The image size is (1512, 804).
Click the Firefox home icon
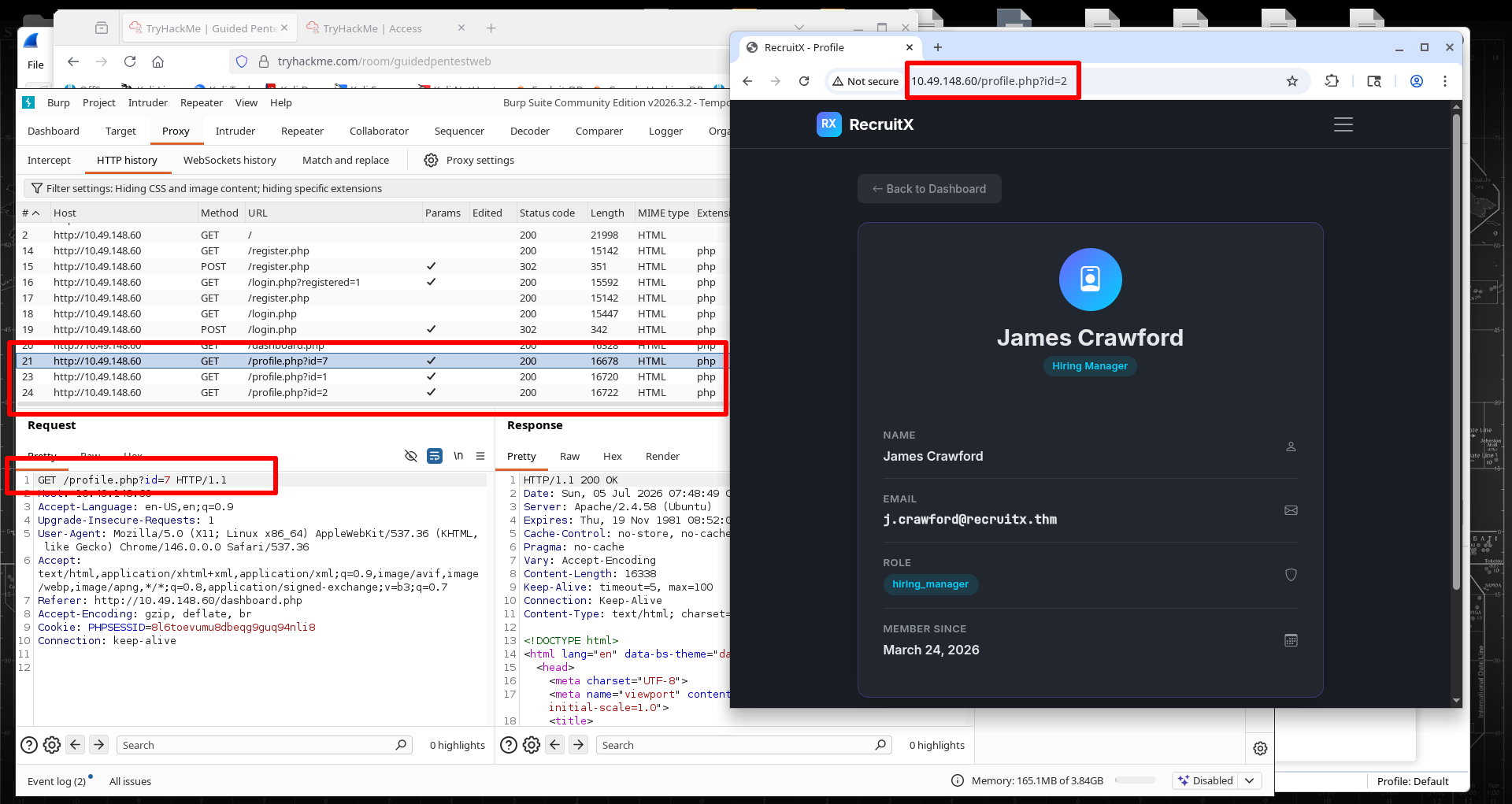[x=157, y=61]
